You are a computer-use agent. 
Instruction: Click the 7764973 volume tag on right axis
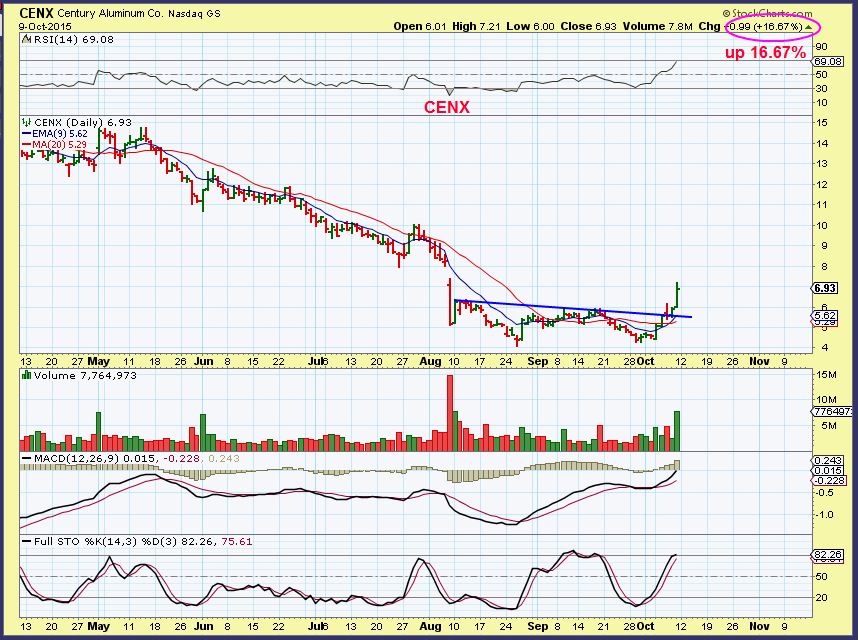[832, 411]
